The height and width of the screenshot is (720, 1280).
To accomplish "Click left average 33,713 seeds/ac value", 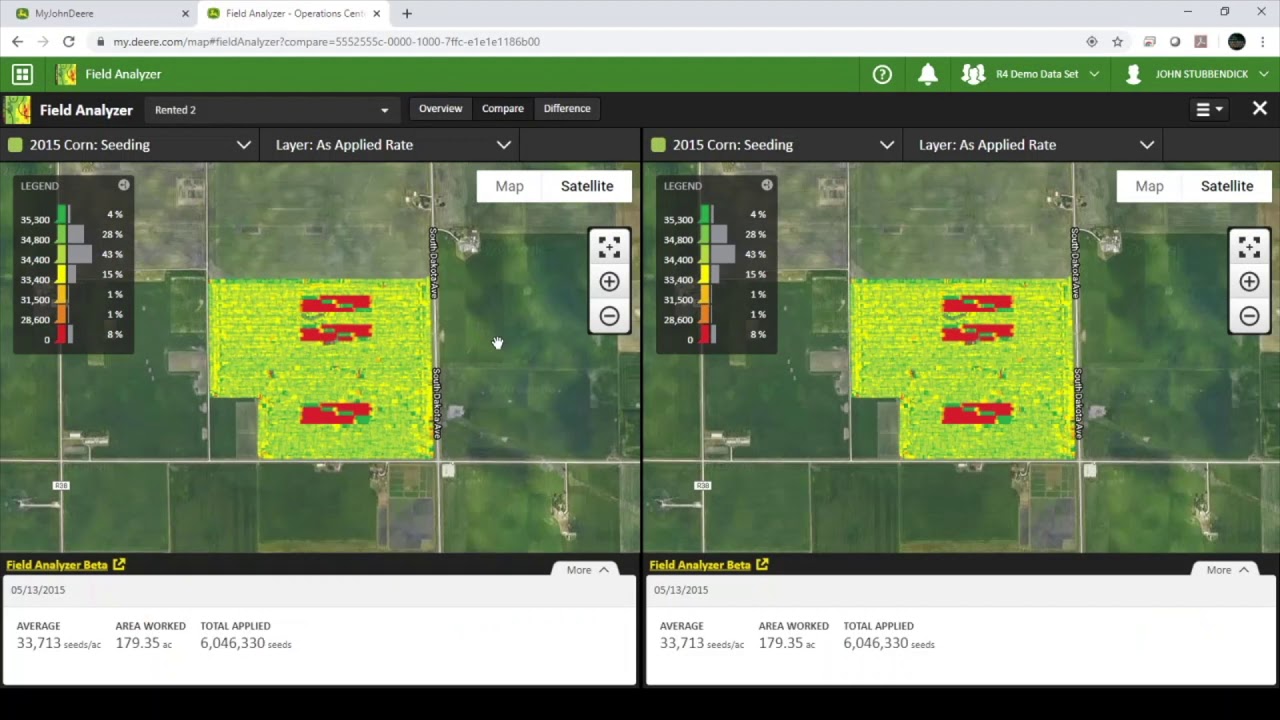I will coord(59,643).
